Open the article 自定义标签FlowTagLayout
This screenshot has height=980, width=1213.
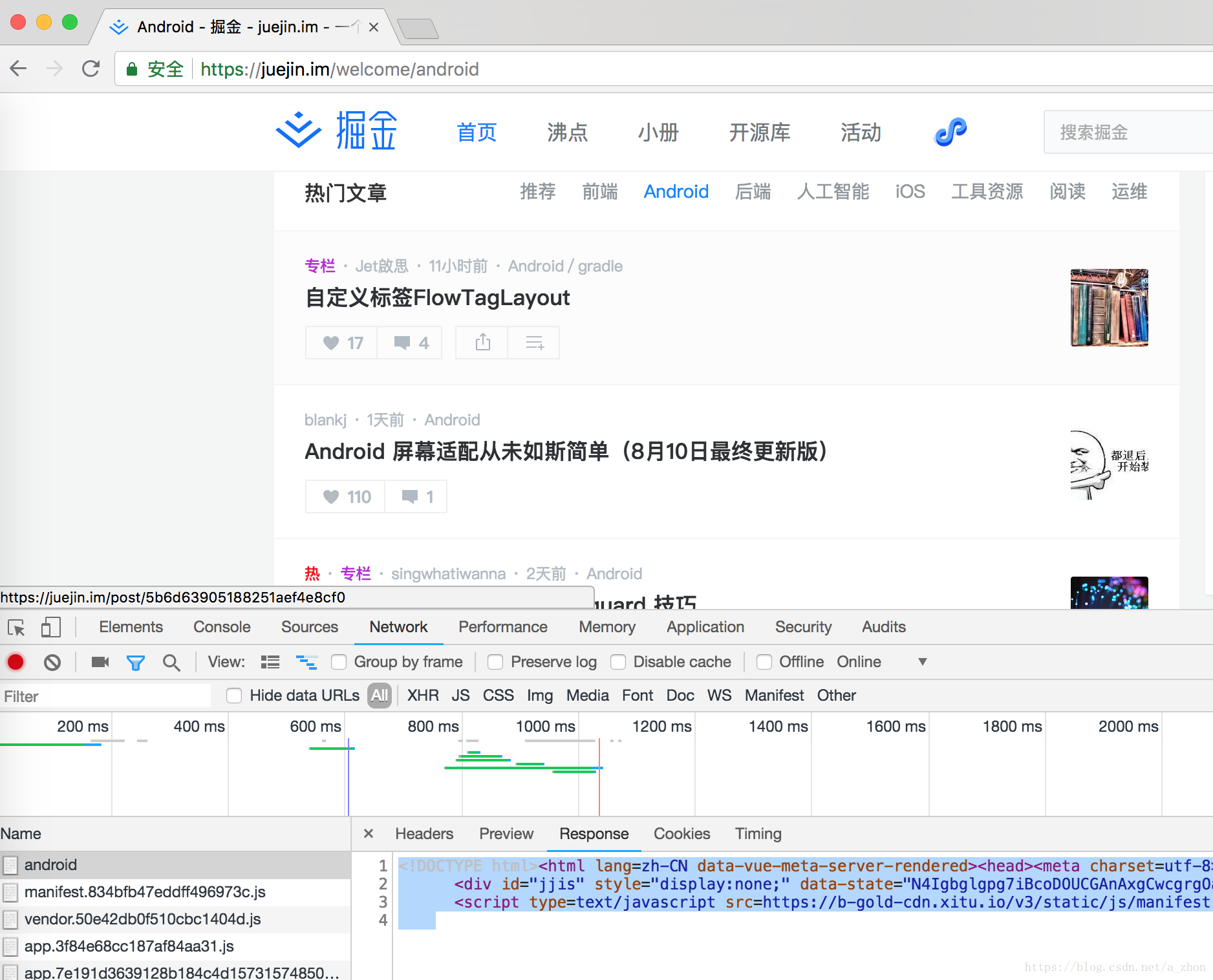tap(438, 298)
